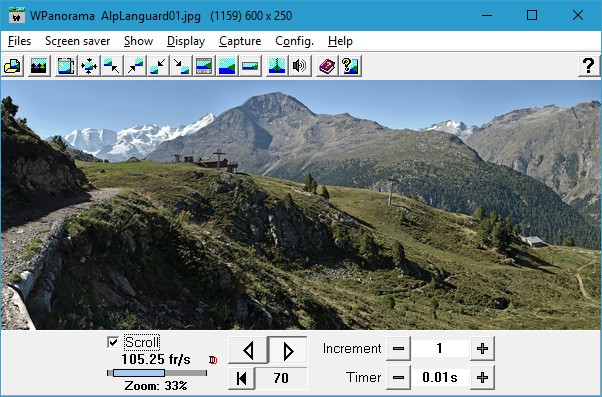The height and width of the screenshot is (397, 602).
Task: Open the Capture menu
Action: 240,41
